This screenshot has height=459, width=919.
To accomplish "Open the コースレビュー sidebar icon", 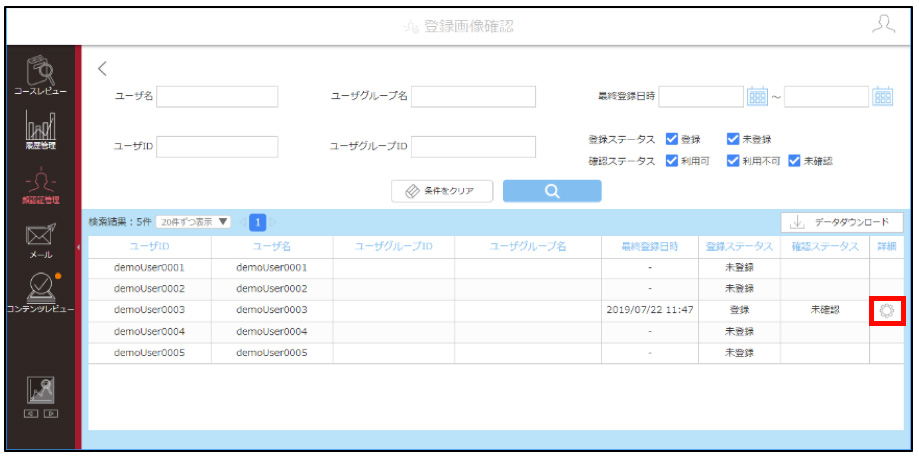I will 40,76.
